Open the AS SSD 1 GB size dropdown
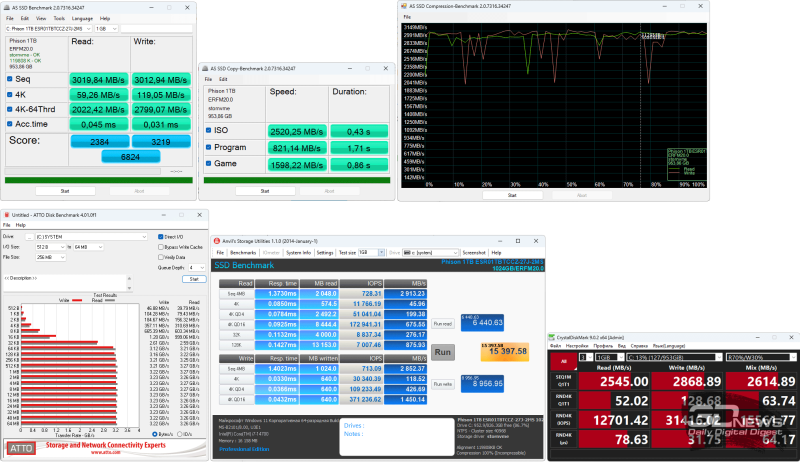 click(x=107, y=29)
